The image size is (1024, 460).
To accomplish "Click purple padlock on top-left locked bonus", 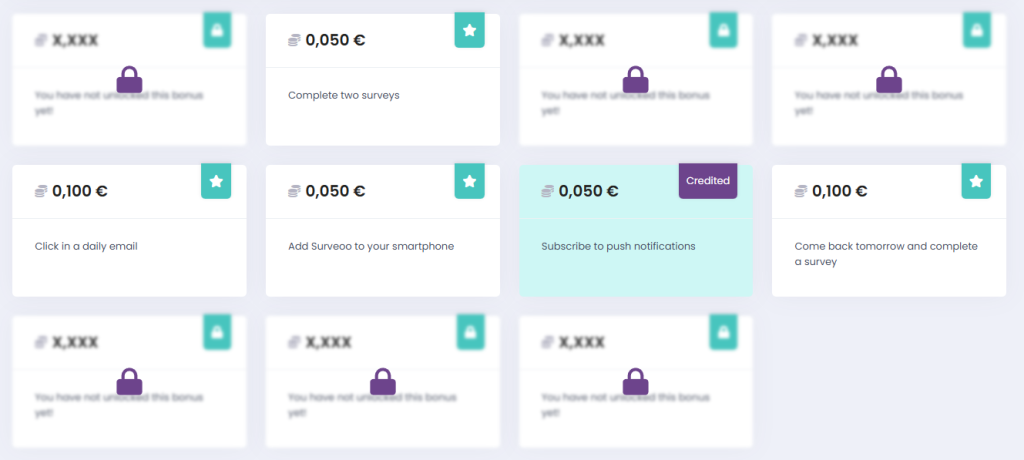I will pos(129,79).
